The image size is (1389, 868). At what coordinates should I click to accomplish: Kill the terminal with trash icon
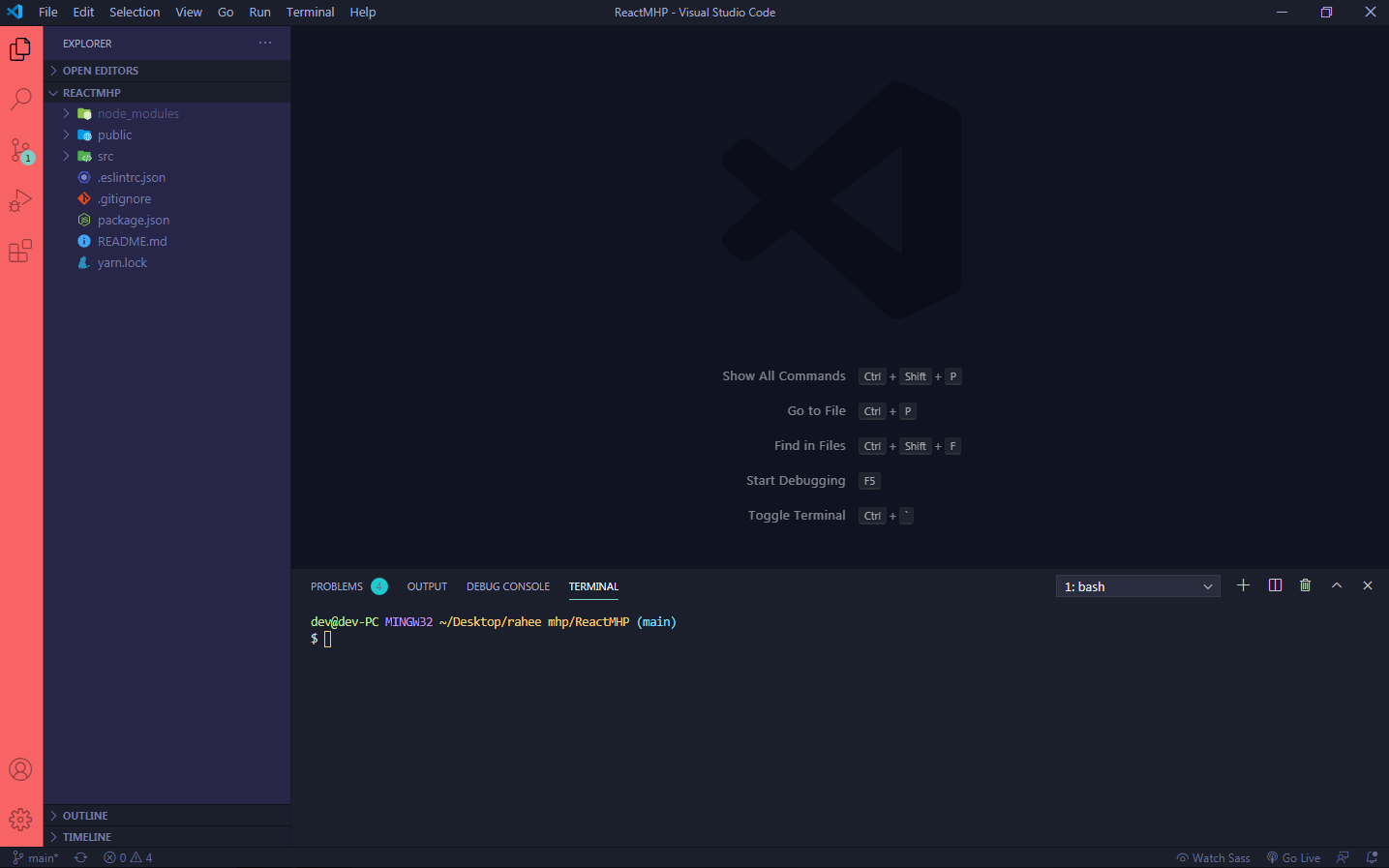[1306, 585]
